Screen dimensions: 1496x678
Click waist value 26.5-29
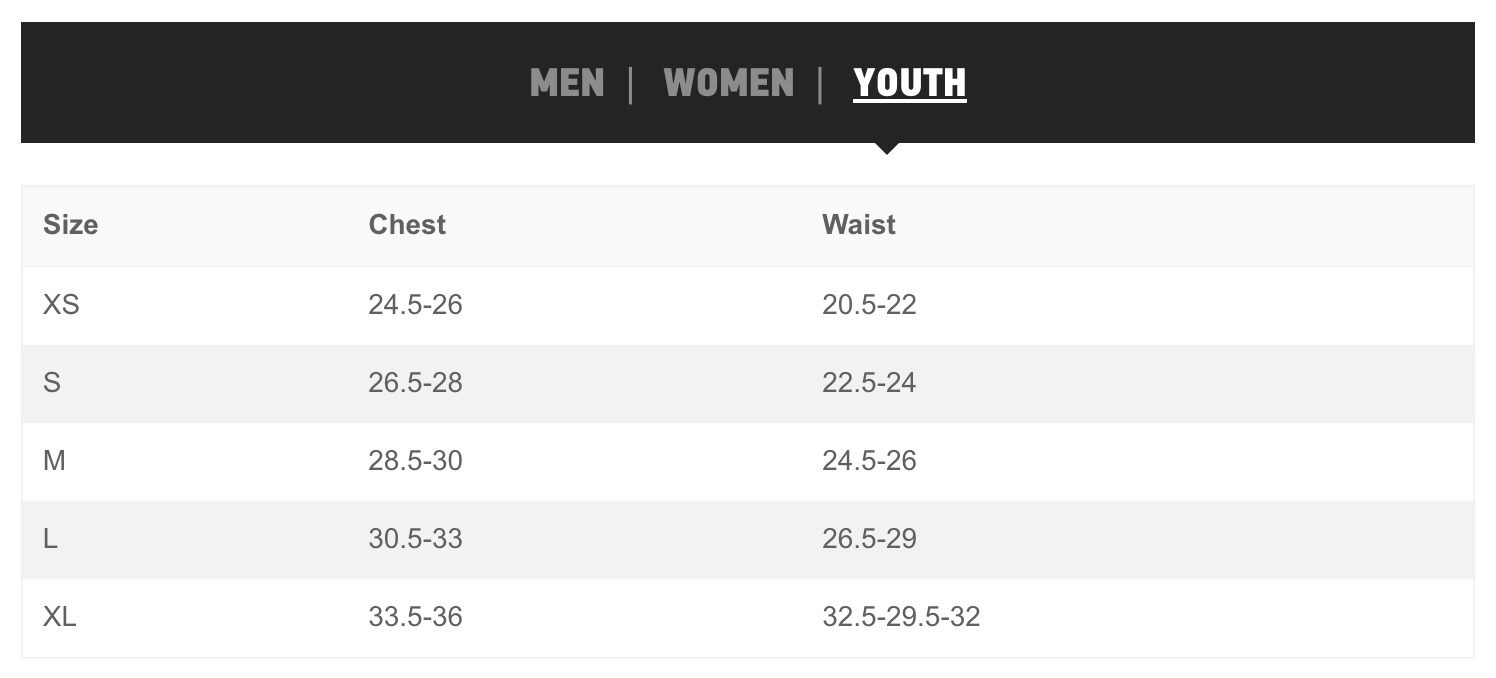click(869, 538)
